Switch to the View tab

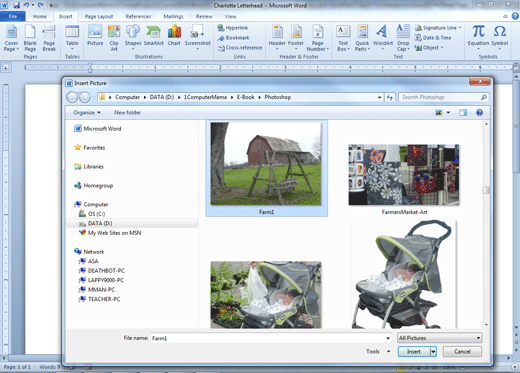click(x=230, y=16)
